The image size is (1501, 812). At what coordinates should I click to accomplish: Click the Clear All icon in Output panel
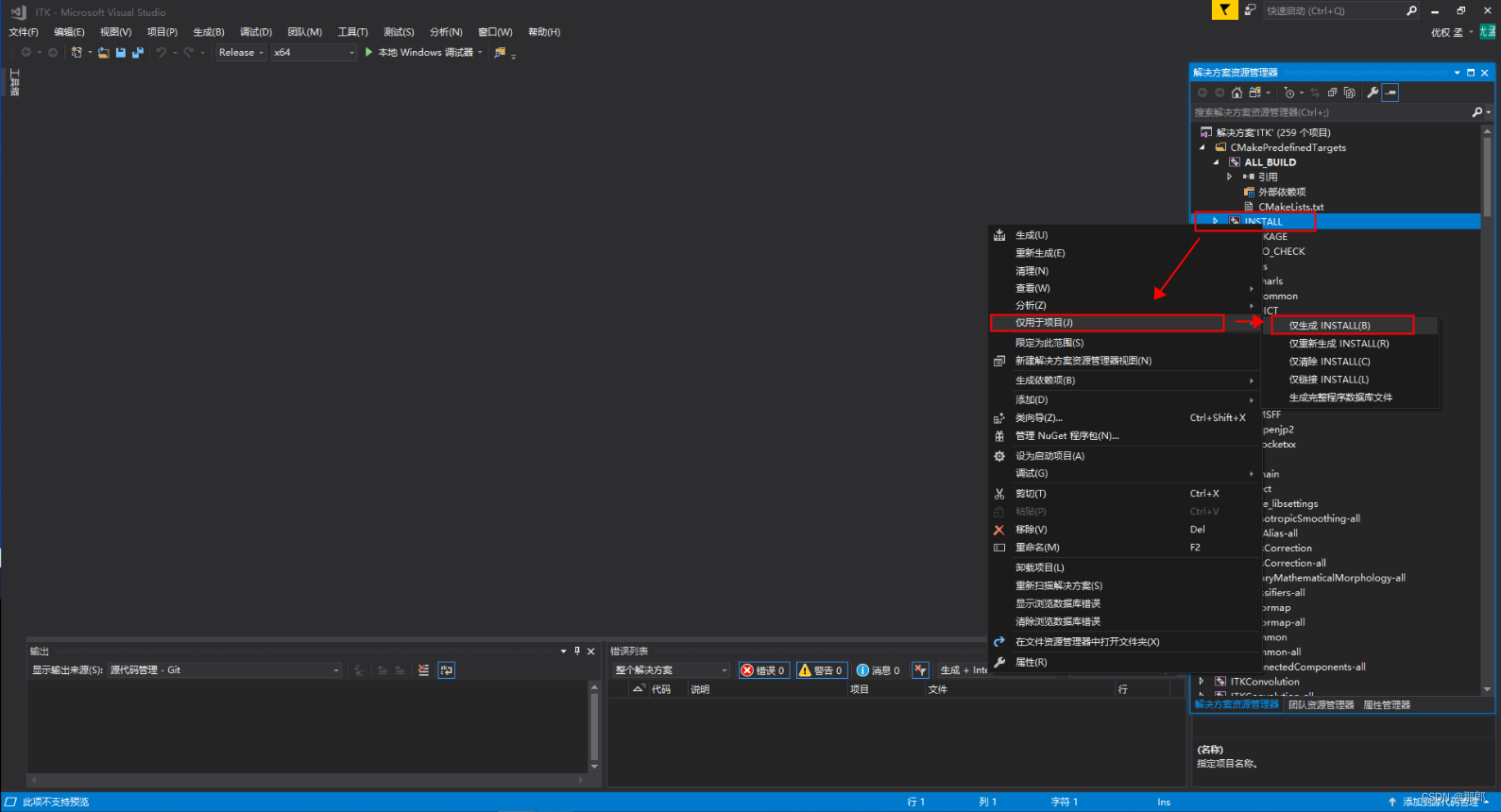tap(423, 670)
